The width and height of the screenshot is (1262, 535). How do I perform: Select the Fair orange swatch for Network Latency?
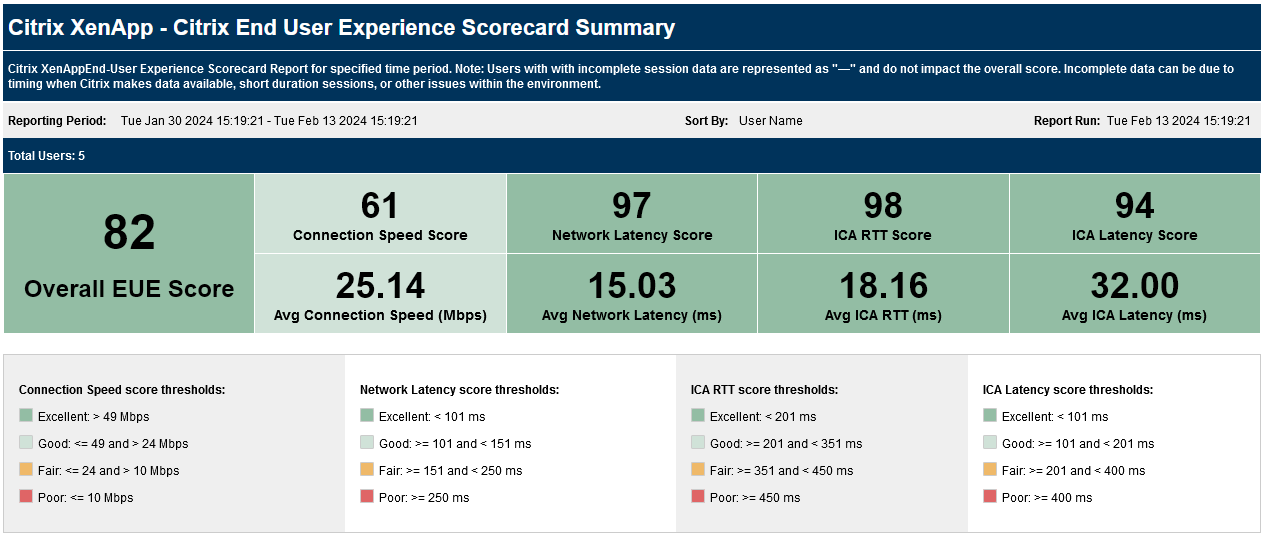[367, 470]
